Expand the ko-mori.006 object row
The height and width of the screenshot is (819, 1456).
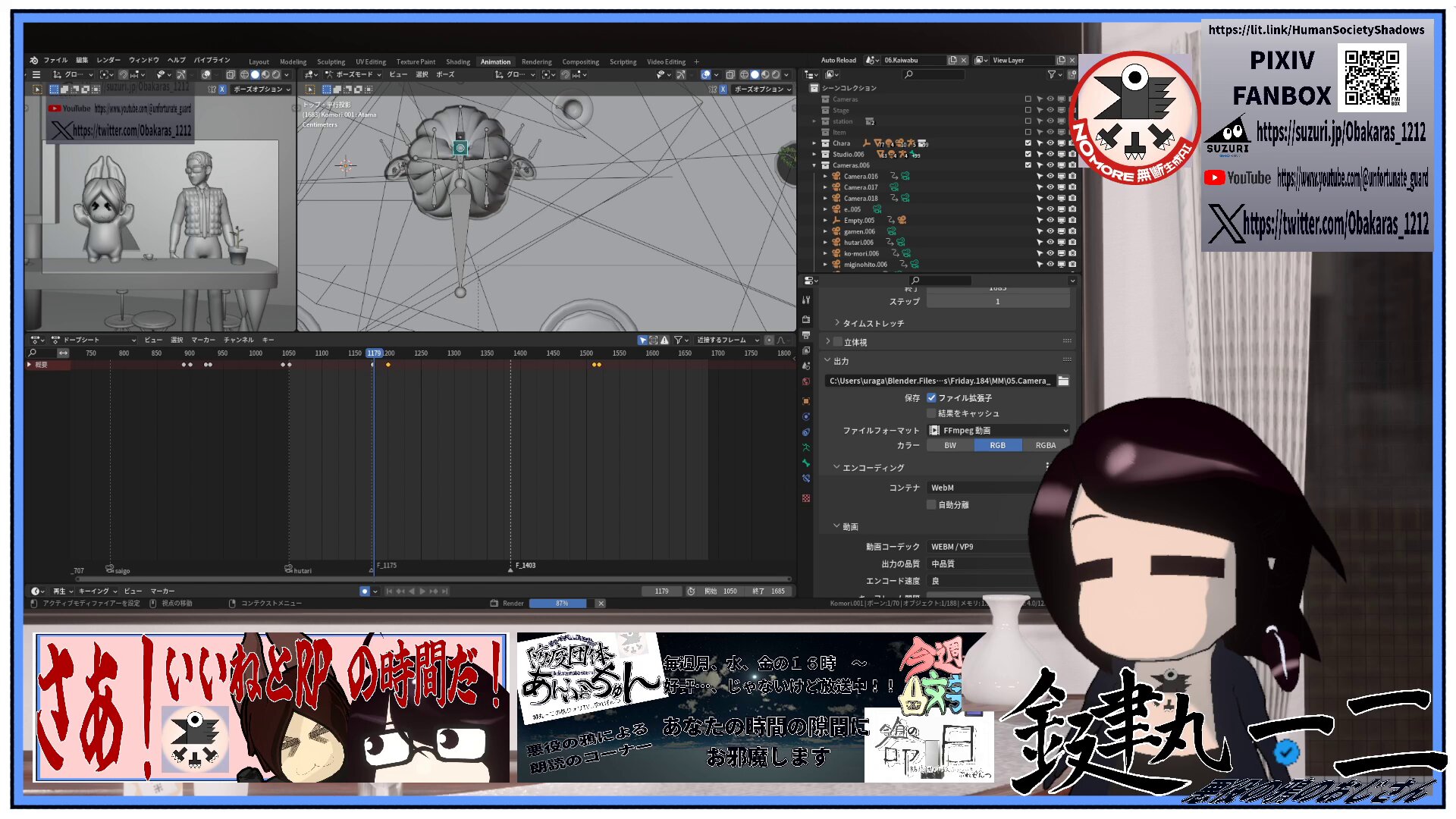pos(826,253)
